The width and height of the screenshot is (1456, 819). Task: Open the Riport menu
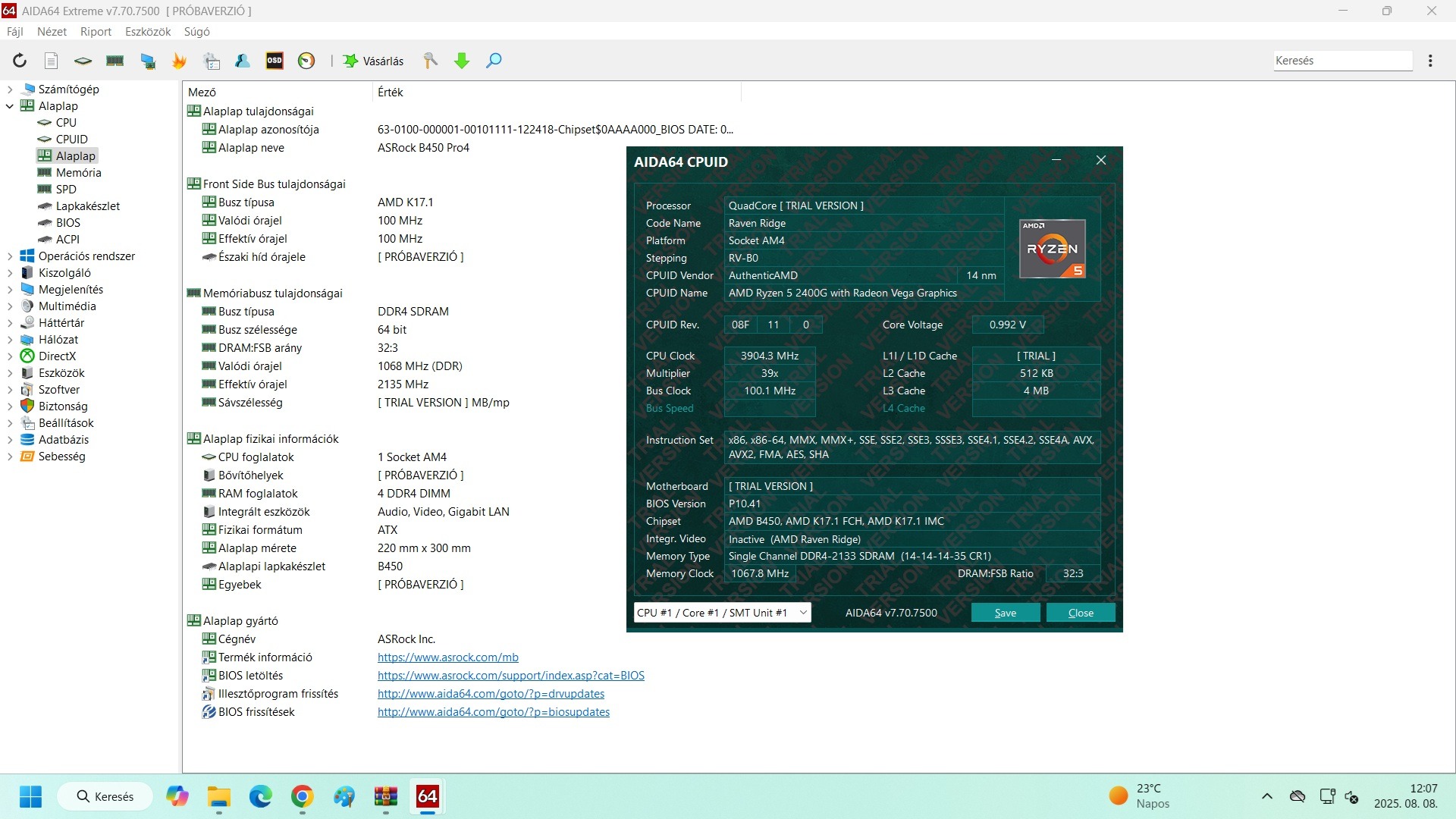tap(96, 32)
